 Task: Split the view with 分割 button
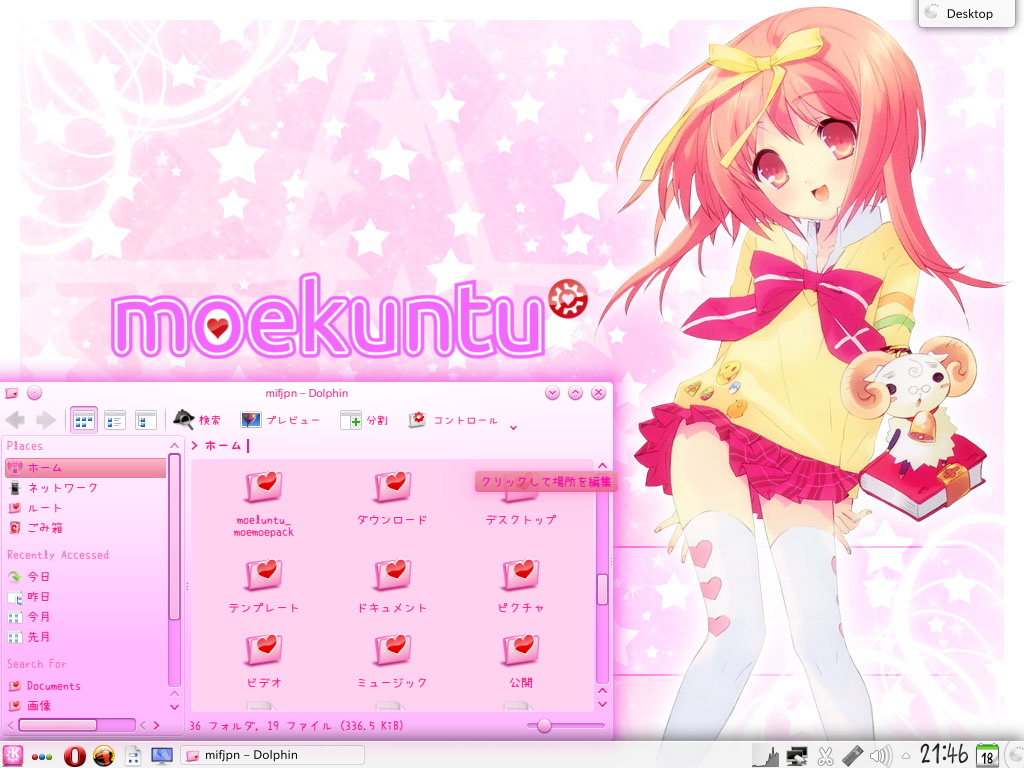(364, 420)
